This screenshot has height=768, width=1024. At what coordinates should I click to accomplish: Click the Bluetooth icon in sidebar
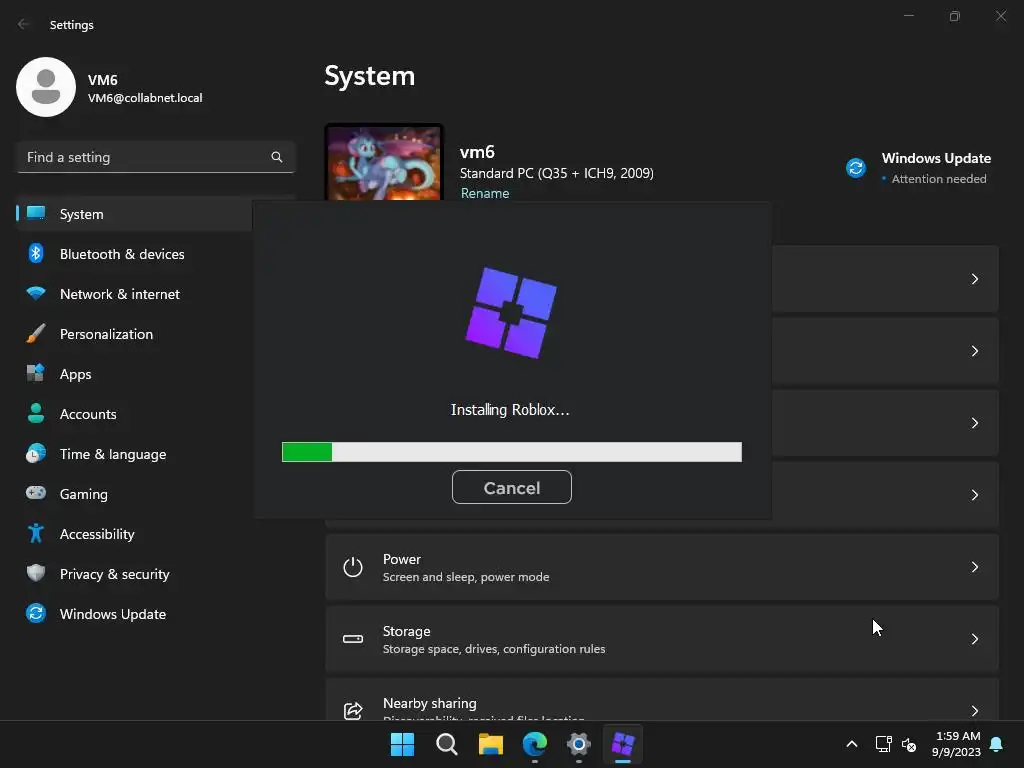pos(36,253)
